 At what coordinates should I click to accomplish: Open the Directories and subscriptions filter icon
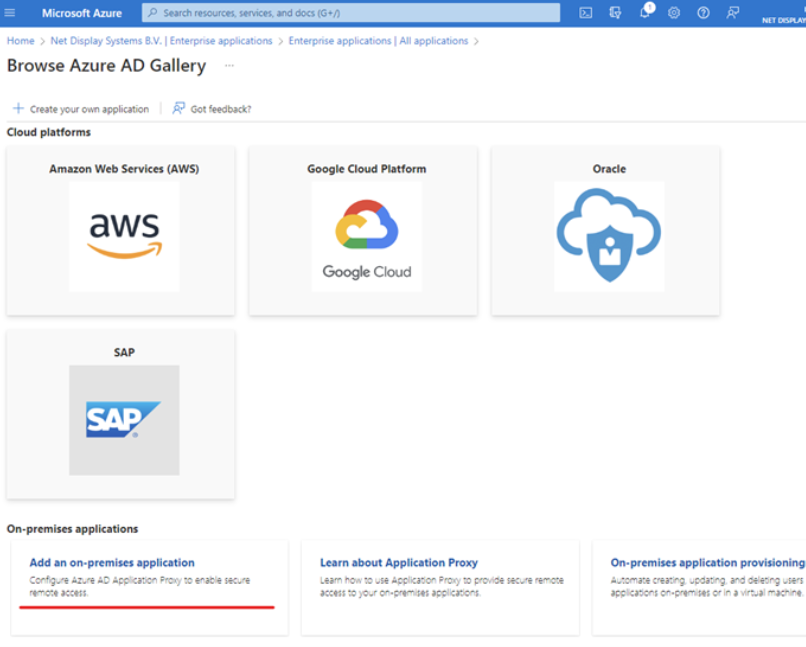615,13
